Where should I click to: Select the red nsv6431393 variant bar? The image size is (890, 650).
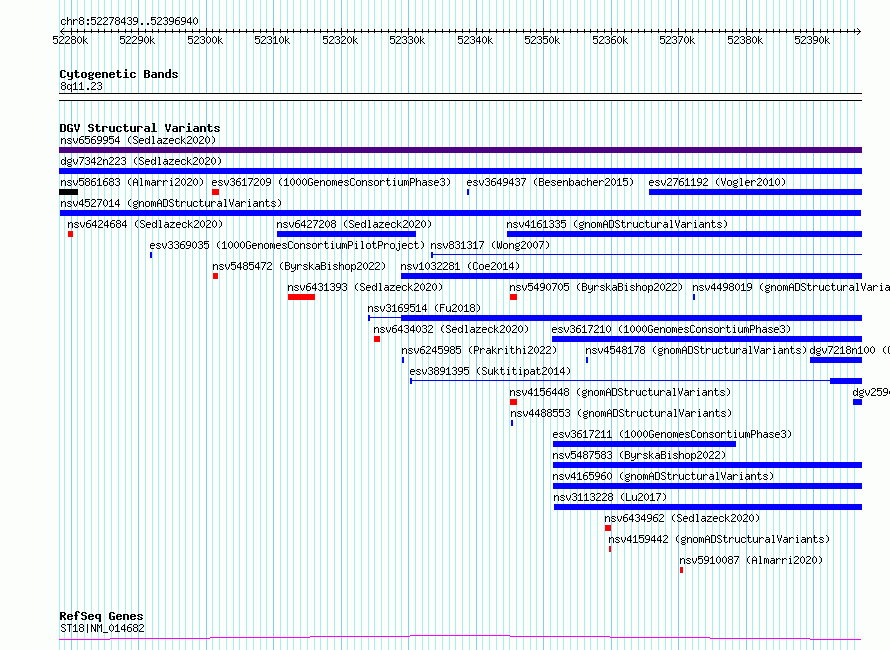(301, 297)
